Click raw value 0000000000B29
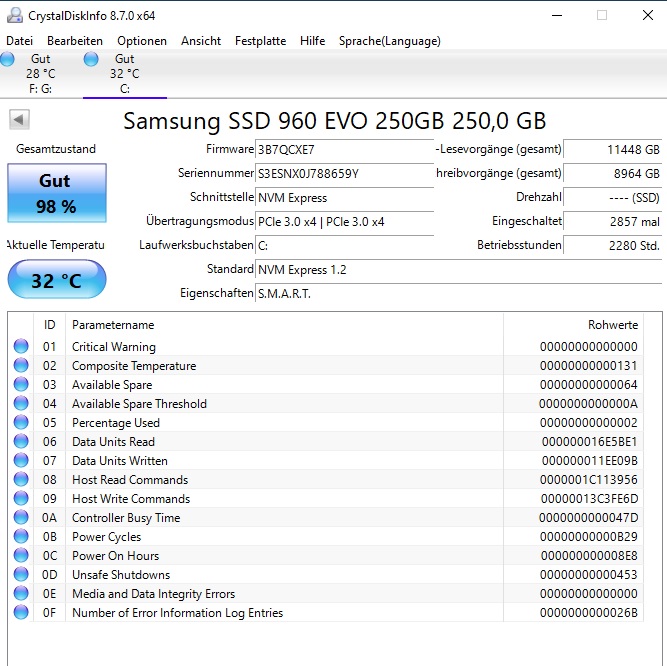Screen dimensions: 667x666 589,537
